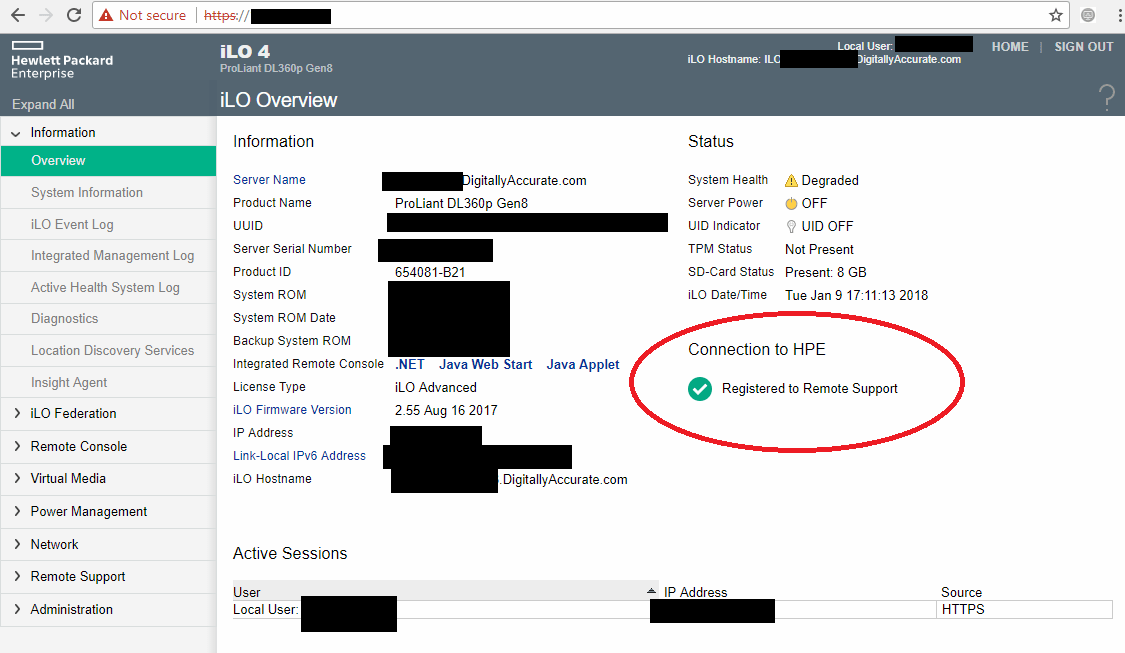The width and height of the screenshot is (1125, 653).
Task: Click the Connection to HPE heading
Action: (x=757, y=349)
